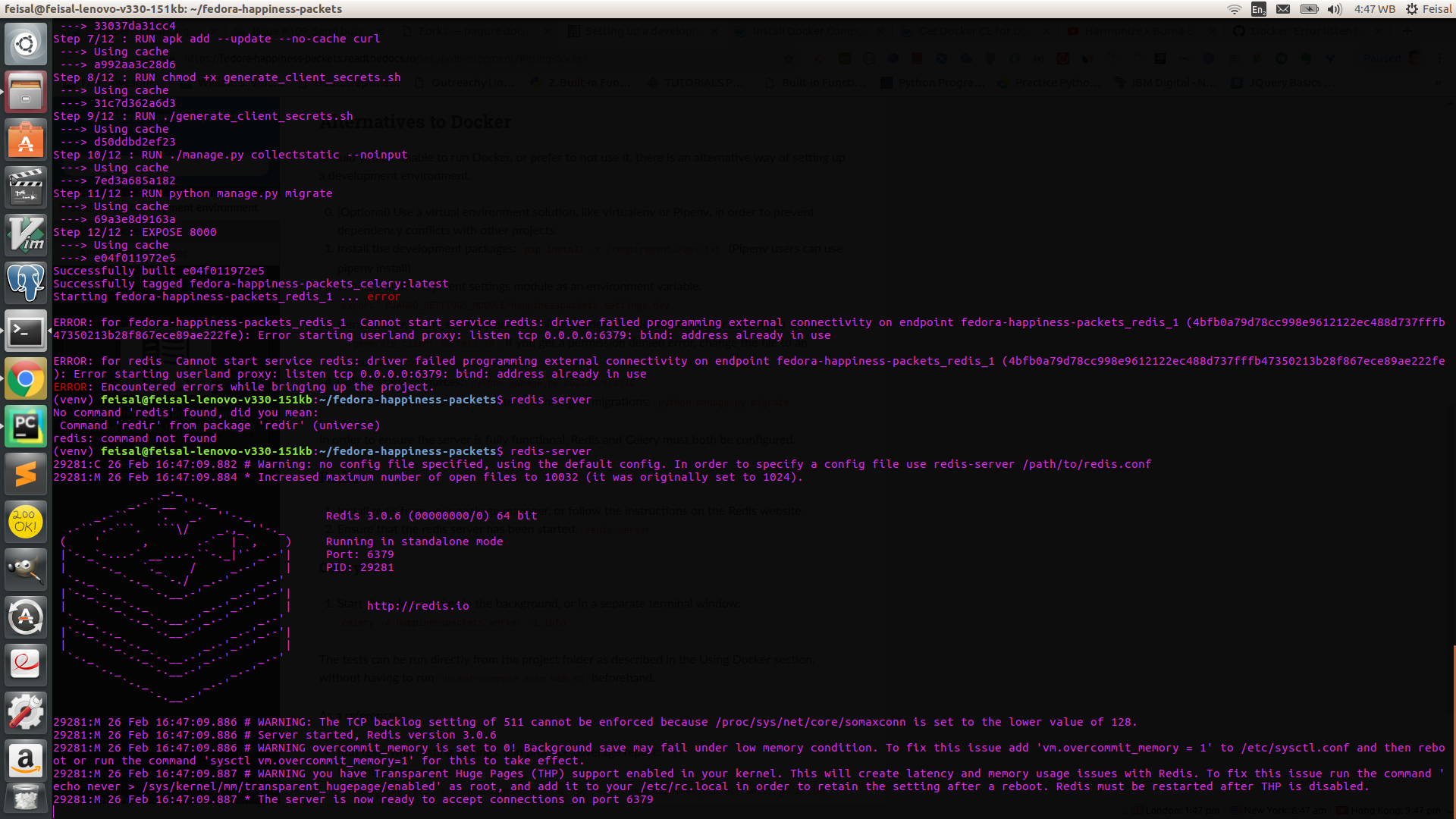This screenshot has width=1456, height=819.
Task: Open the red swirl app icon in dock
Action: [26, 665]
